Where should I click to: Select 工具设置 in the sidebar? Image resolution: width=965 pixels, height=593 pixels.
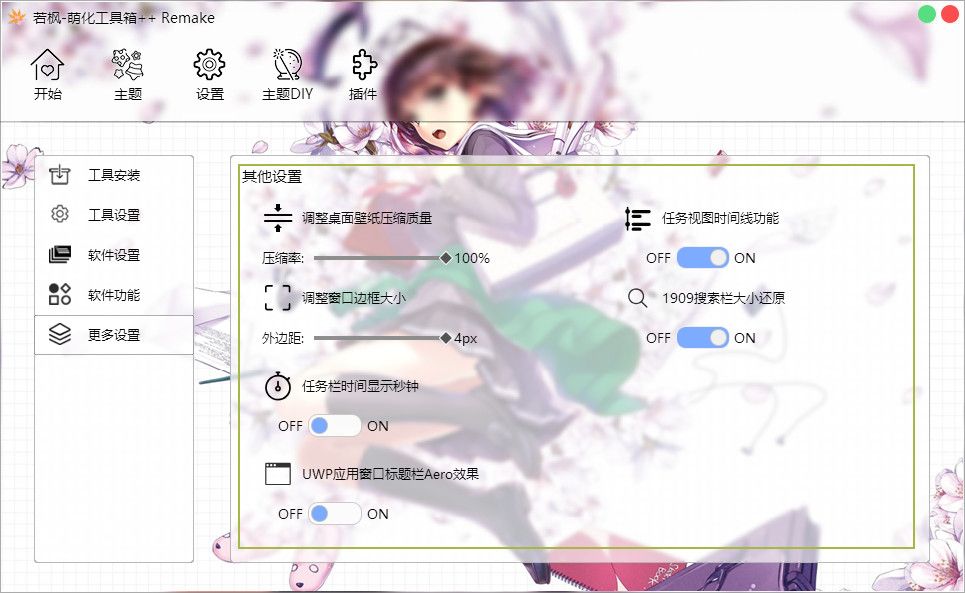(x=114, y=215)
